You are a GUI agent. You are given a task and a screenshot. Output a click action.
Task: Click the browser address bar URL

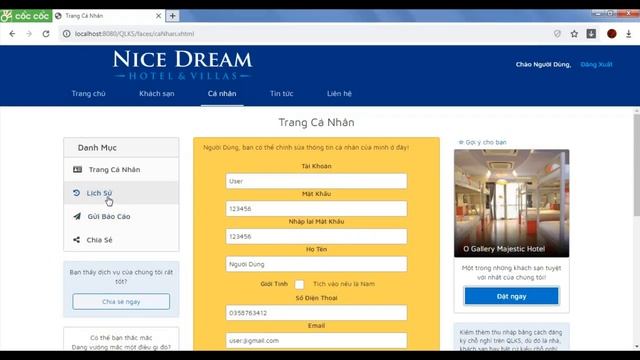pos(135,34)
